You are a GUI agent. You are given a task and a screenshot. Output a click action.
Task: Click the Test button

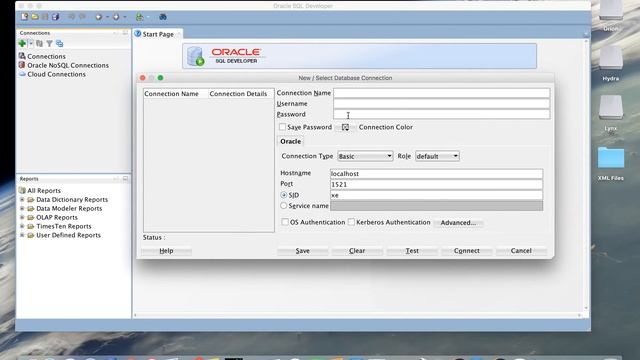pyautogui.click(x=412, y=251)
